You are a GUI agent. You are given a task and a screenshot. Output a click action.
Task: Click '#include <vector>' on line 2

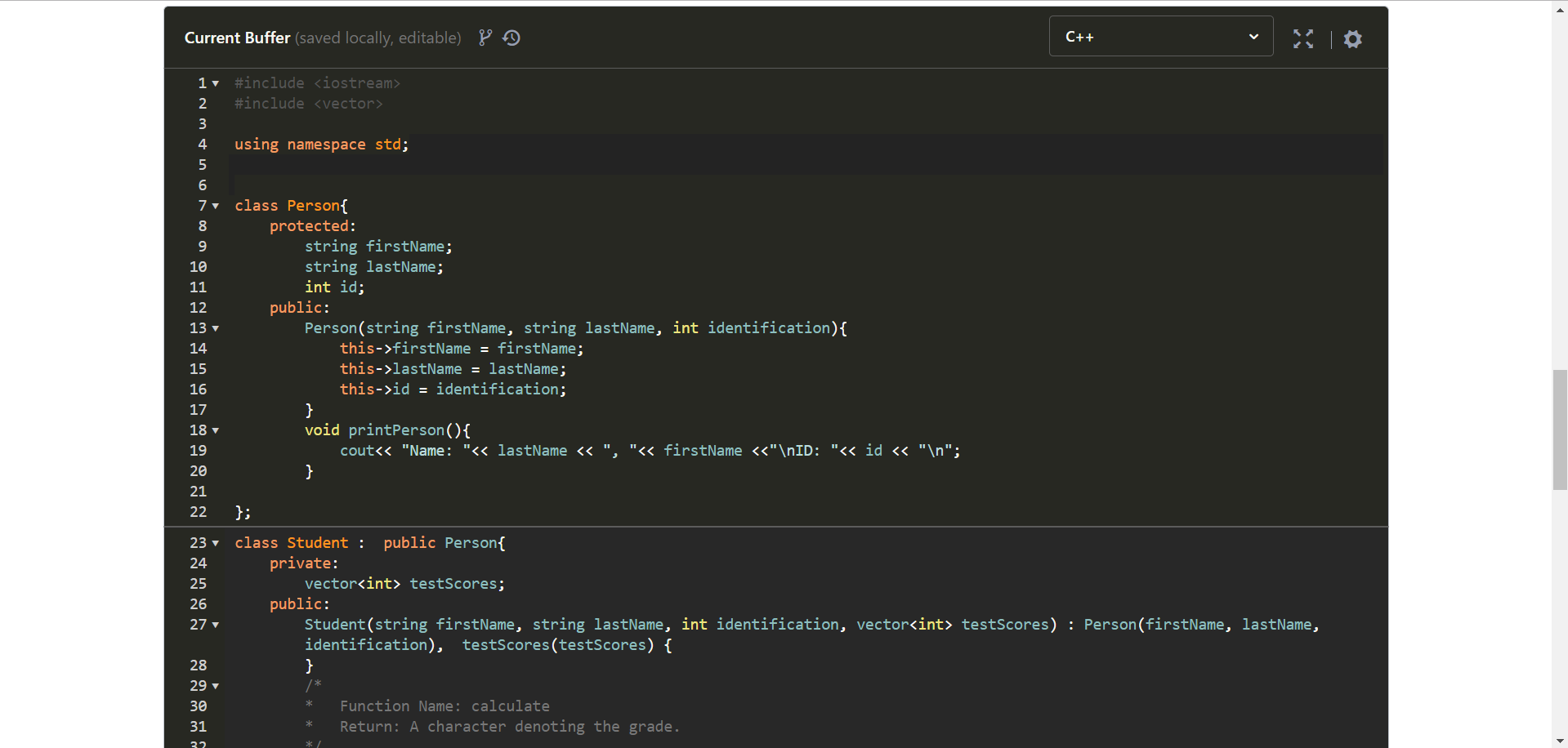308,104
